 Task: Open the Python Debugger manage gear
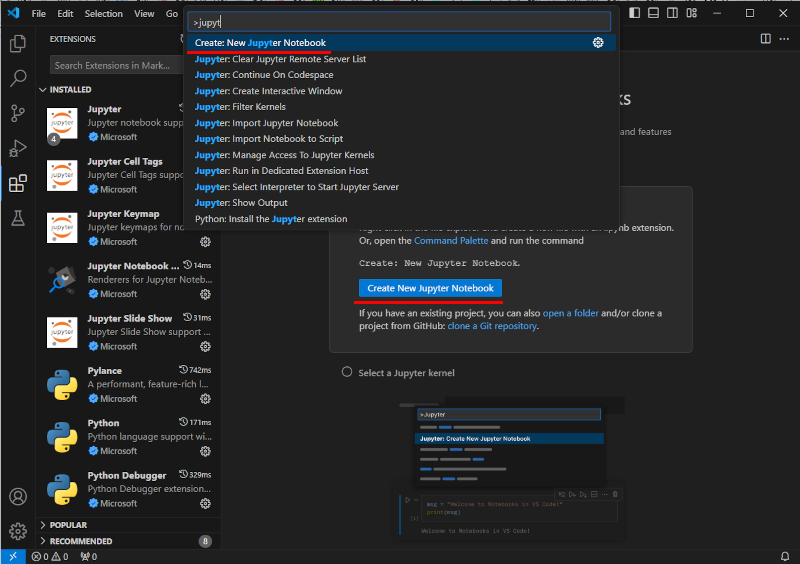click(x=205, y=504)
